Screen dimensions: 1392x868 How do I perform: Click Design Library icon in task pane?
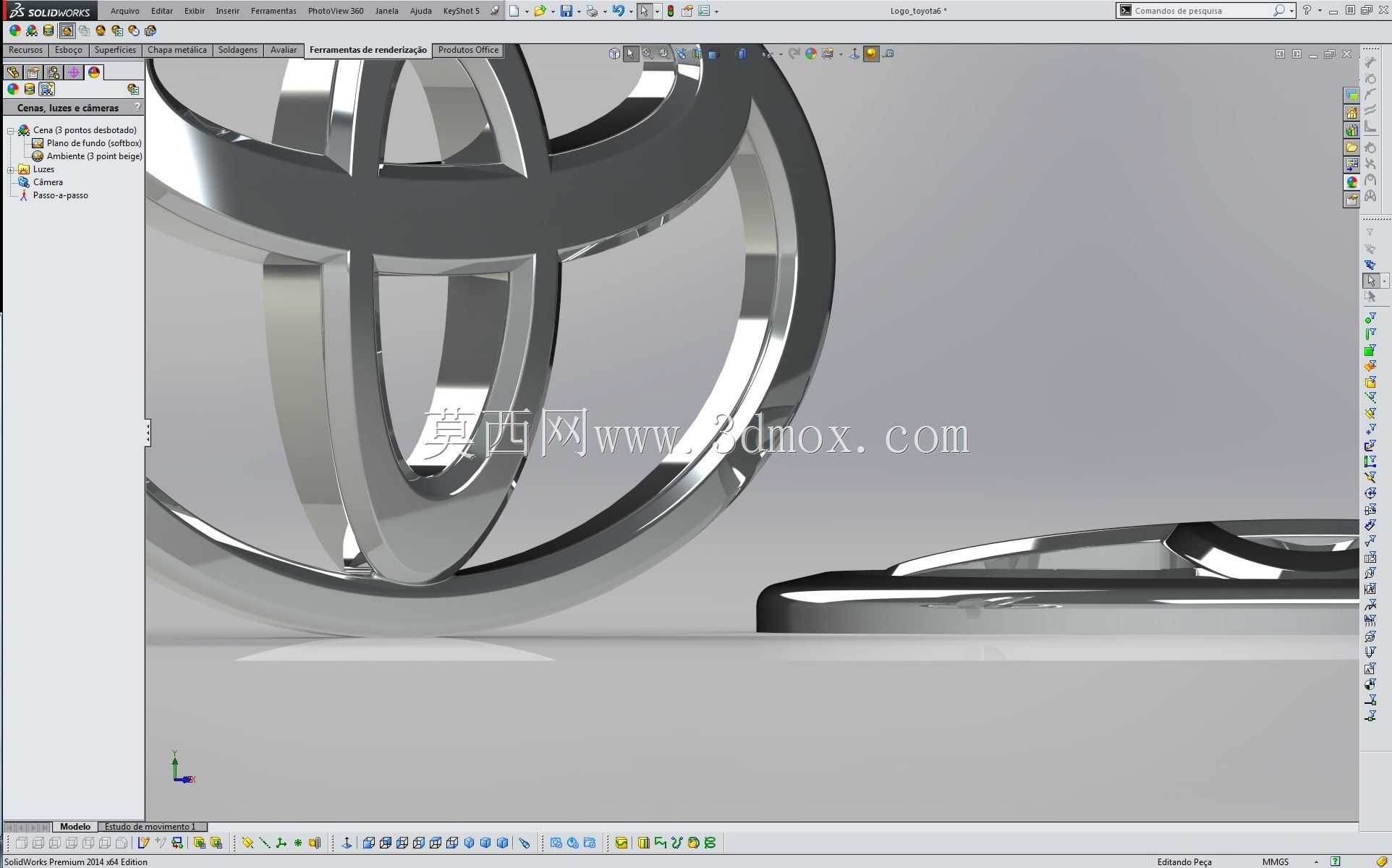tap(1351, 130)
